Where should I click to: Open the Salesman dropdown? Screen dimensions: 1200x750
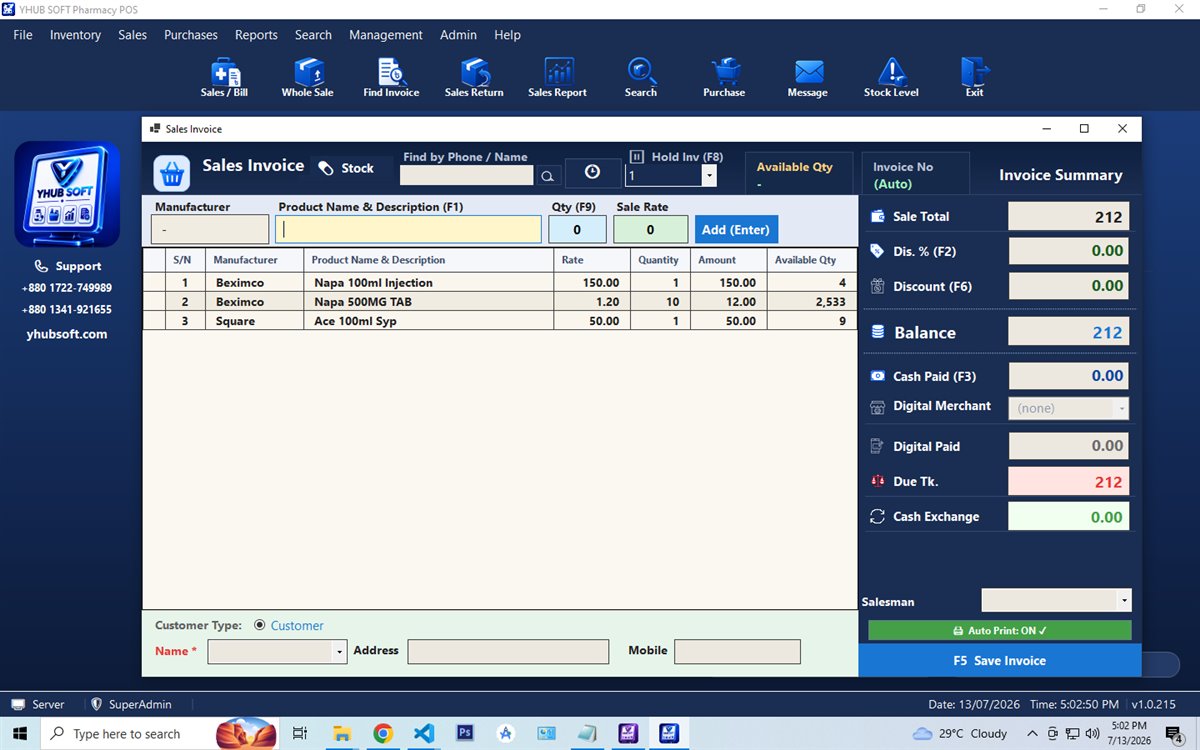[x=1125, y=600]
